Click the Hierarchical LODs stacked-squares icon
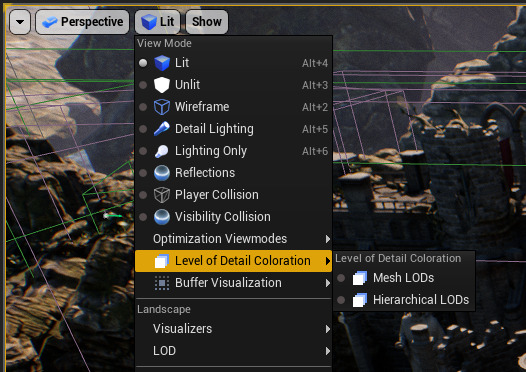Viewport: 526px width, 372px height. [360, 300]
